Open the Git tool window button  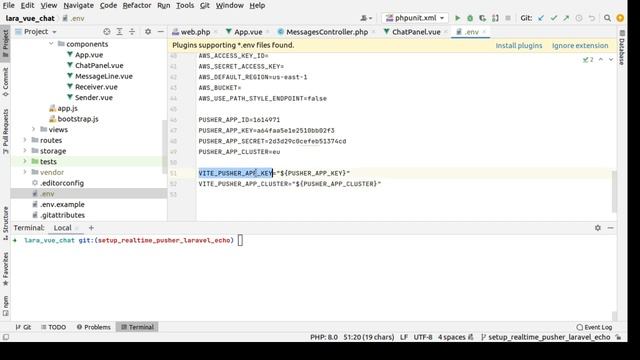(x=23, y=327)
